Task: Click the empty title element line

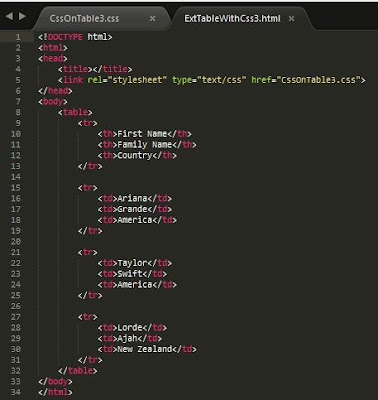Action: (x=95, y=69)
